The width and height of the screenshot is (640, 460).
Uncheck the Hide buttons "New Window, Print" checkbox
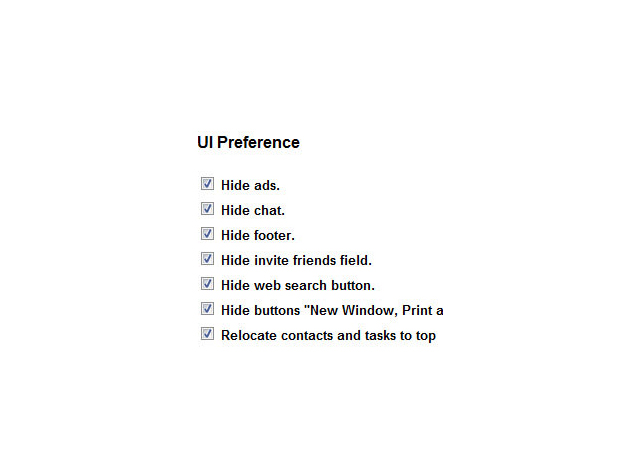(207, 309)
